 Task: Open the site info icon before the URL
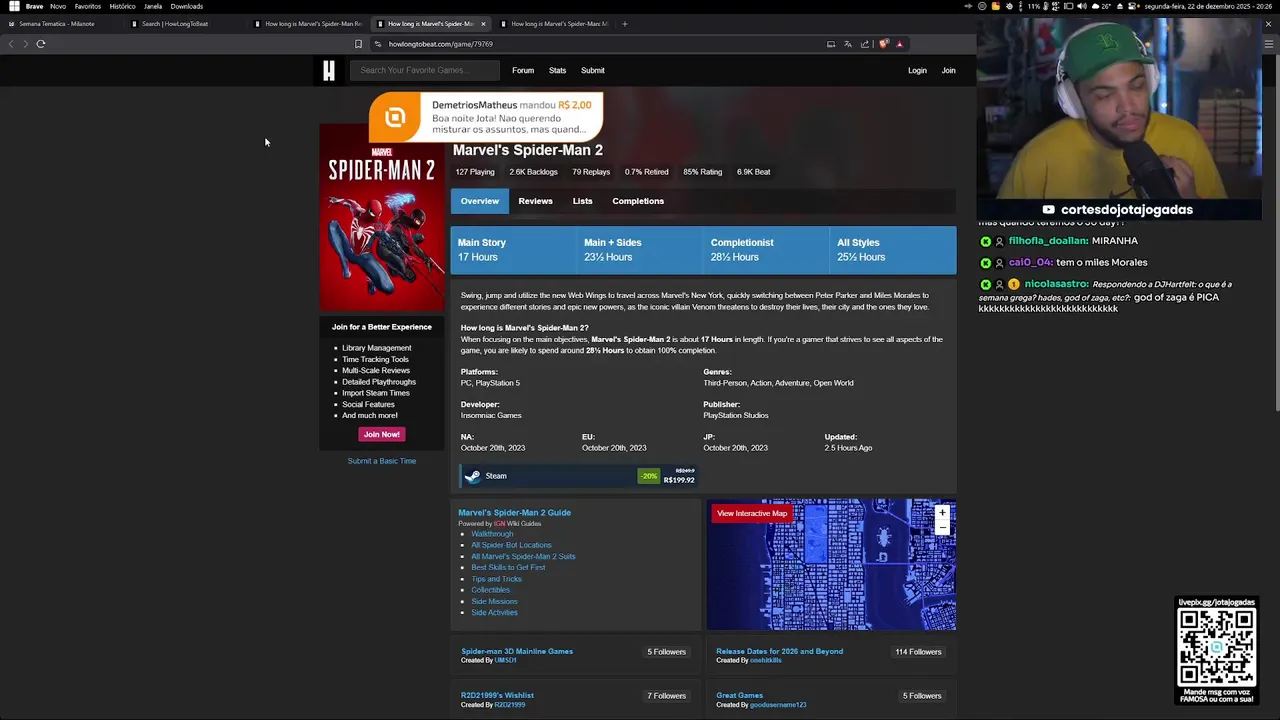tap(378, 44)
